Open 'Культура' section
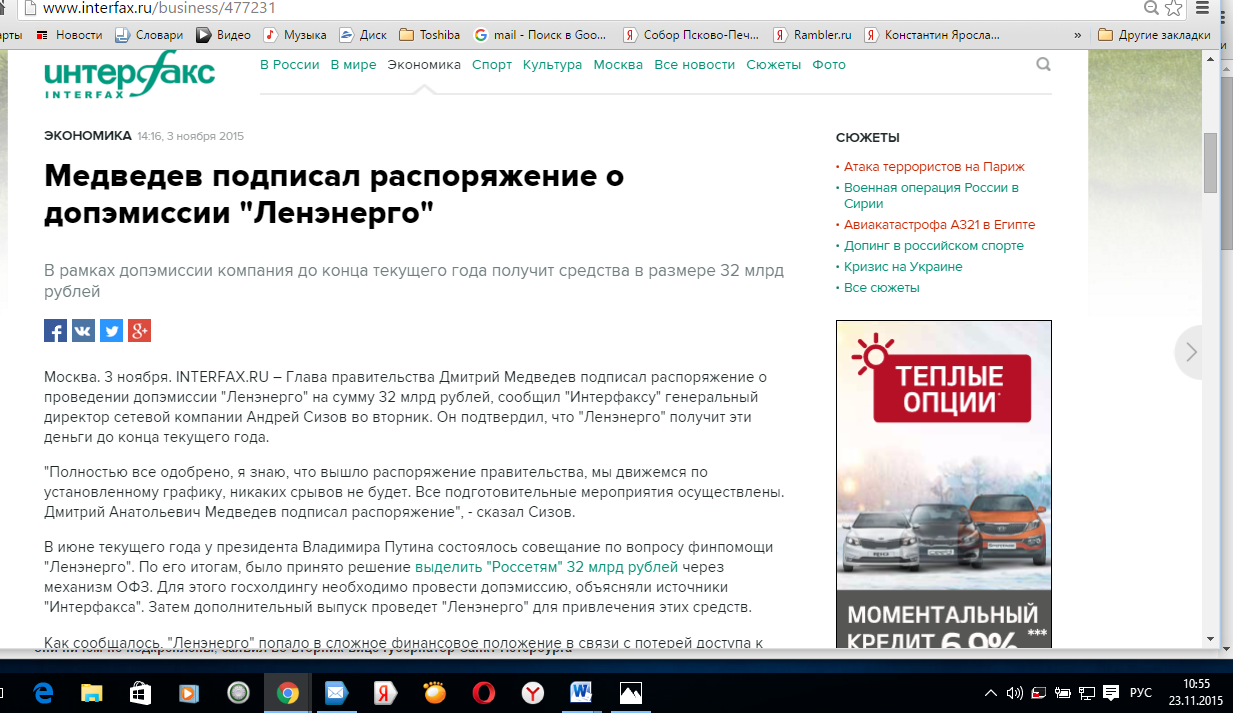 point(552,65)
